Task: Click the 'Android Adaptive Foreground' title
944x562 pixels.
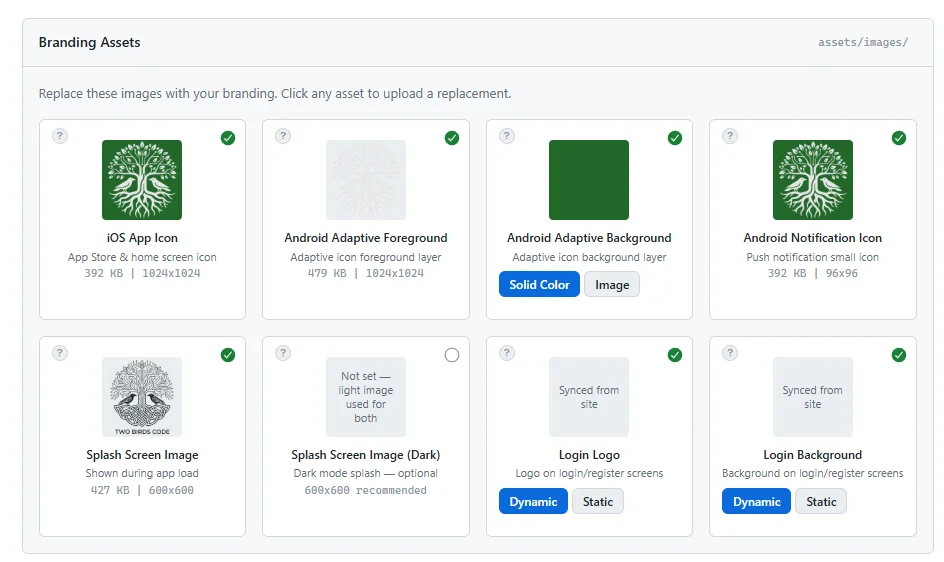Action: (366, 238)
